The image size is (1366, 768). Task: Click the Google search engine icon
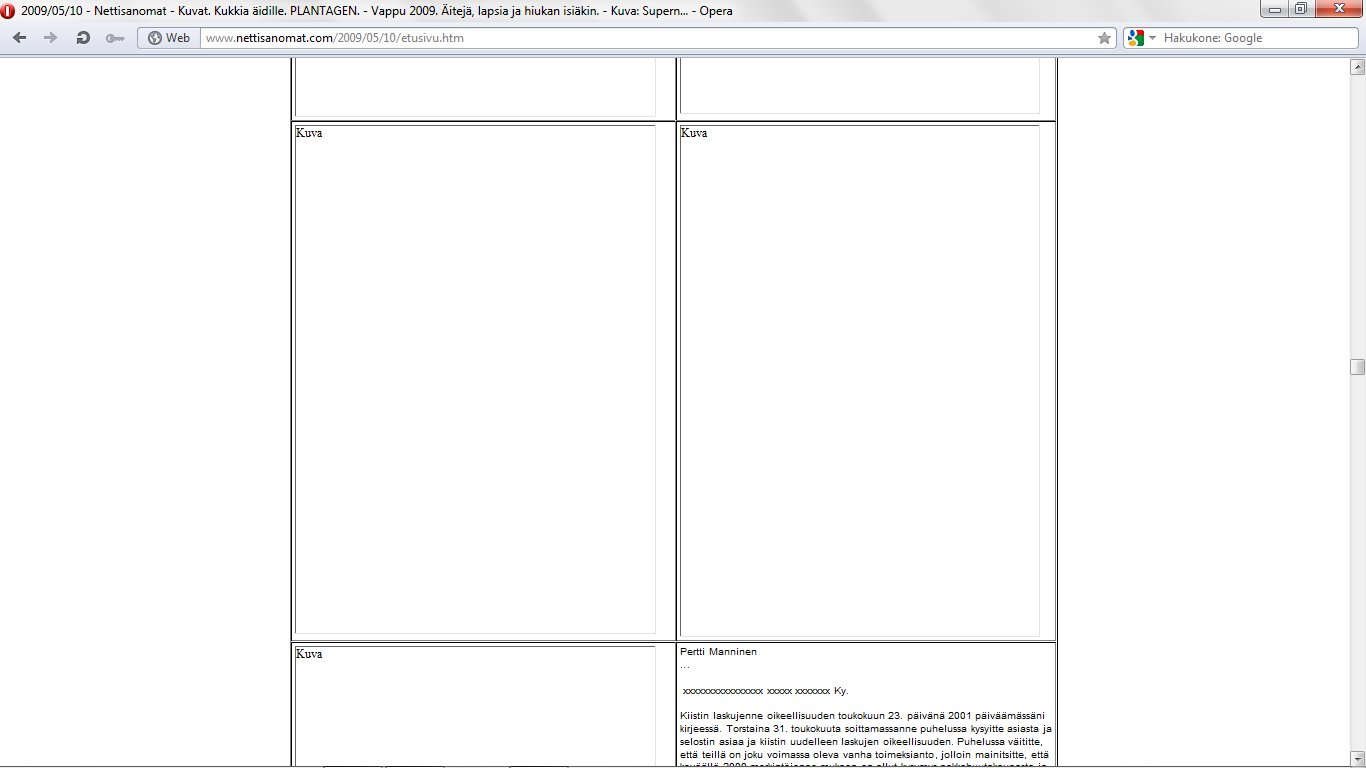[x=1135, y=38]
